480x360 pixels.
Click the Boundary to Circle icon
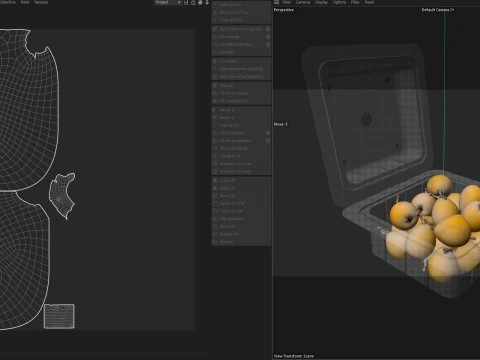pyautogui.click(x=215, y=164)
